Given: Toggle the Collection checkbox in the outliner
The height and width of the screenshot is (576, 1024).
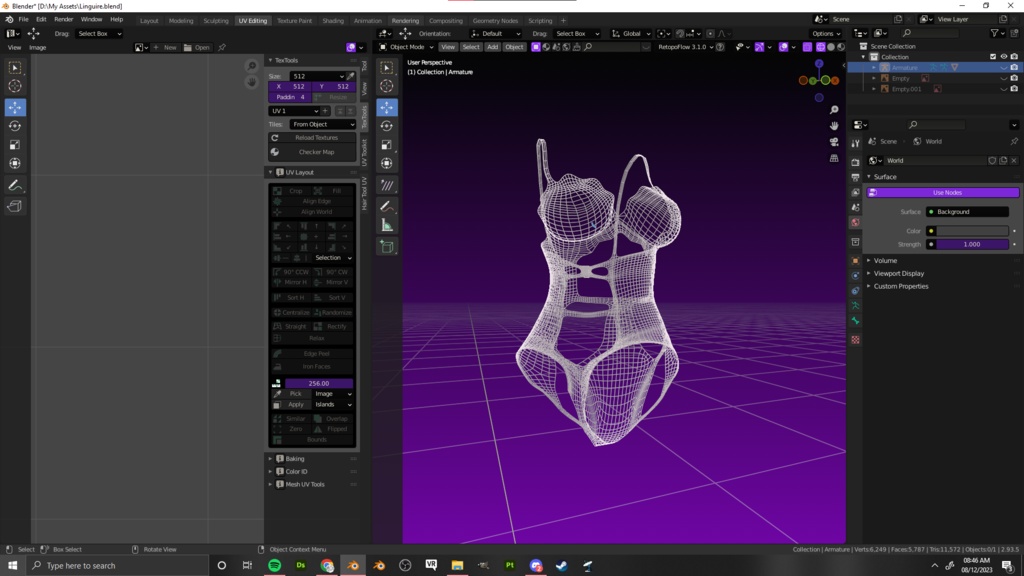Looking at the screenshot, I should coord(993,56).
